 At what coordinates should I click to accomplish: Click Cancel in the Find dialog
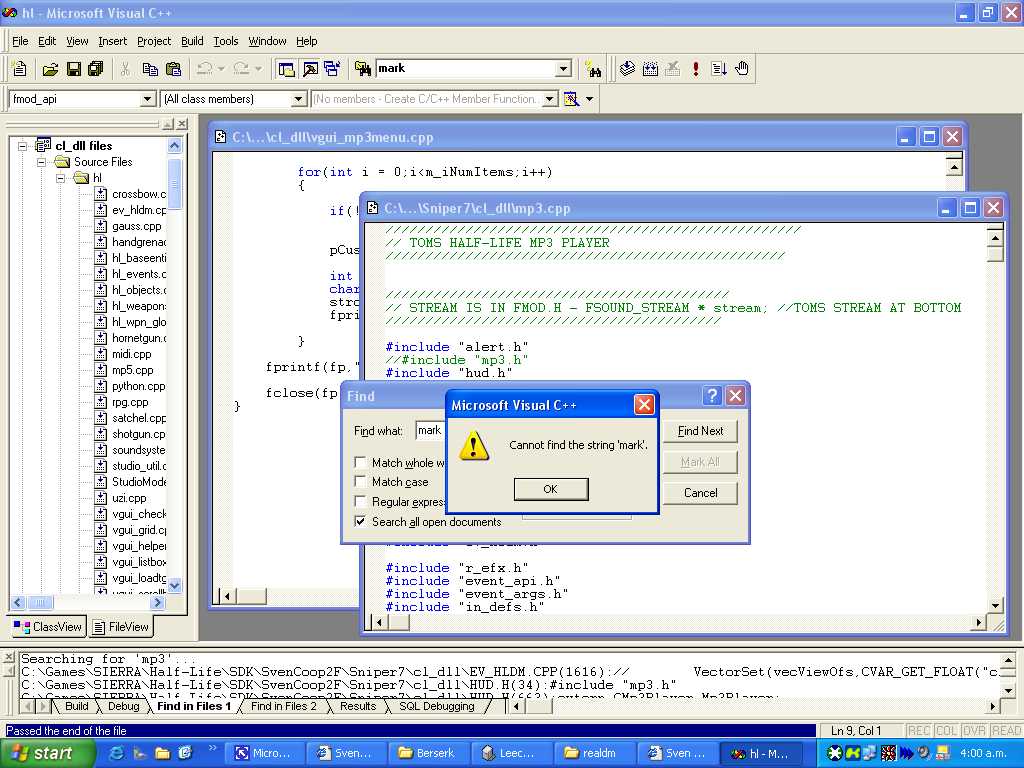(x=700, y=493)
